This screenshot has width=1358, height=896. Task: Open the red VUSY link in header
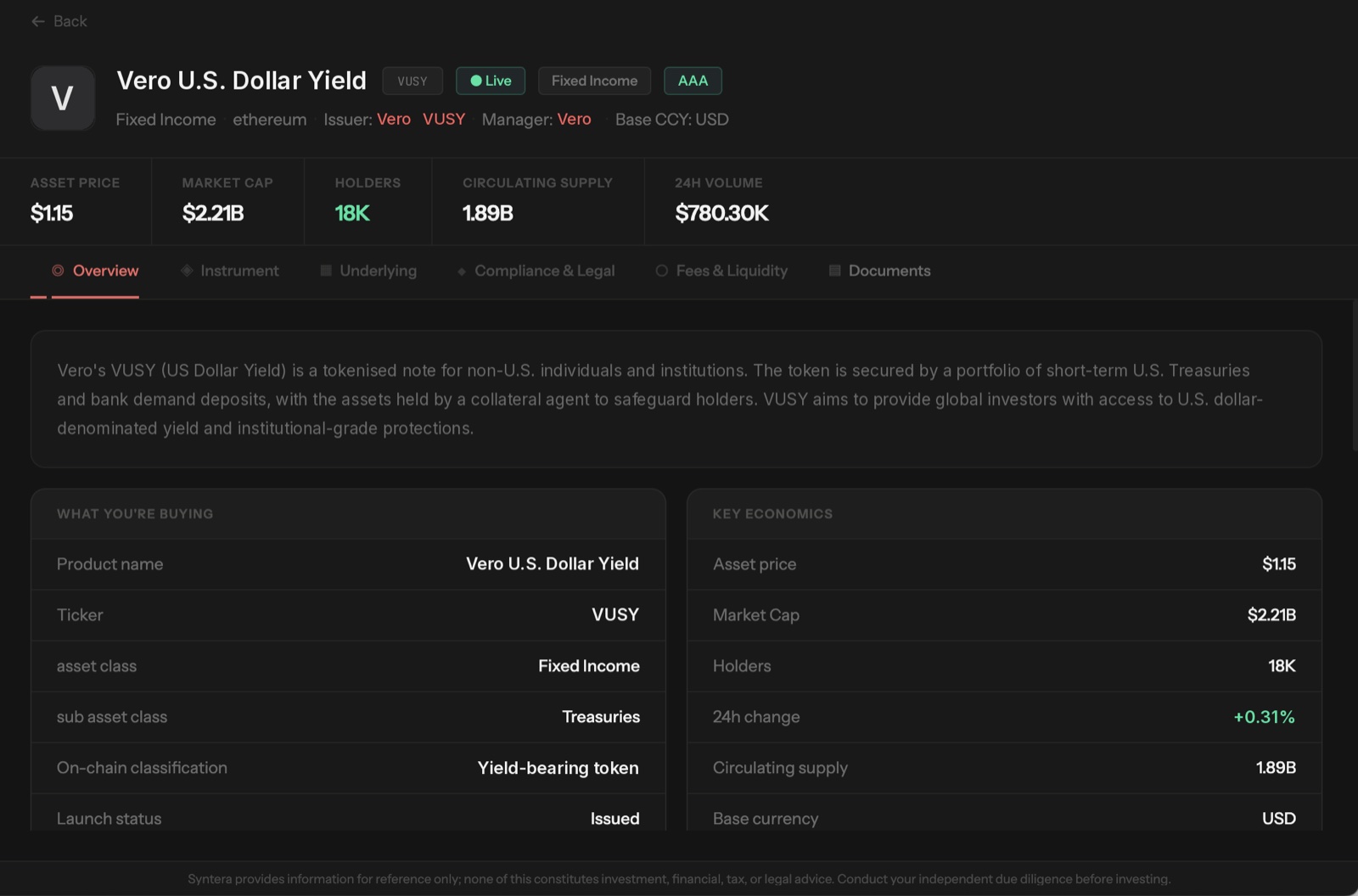444,120
